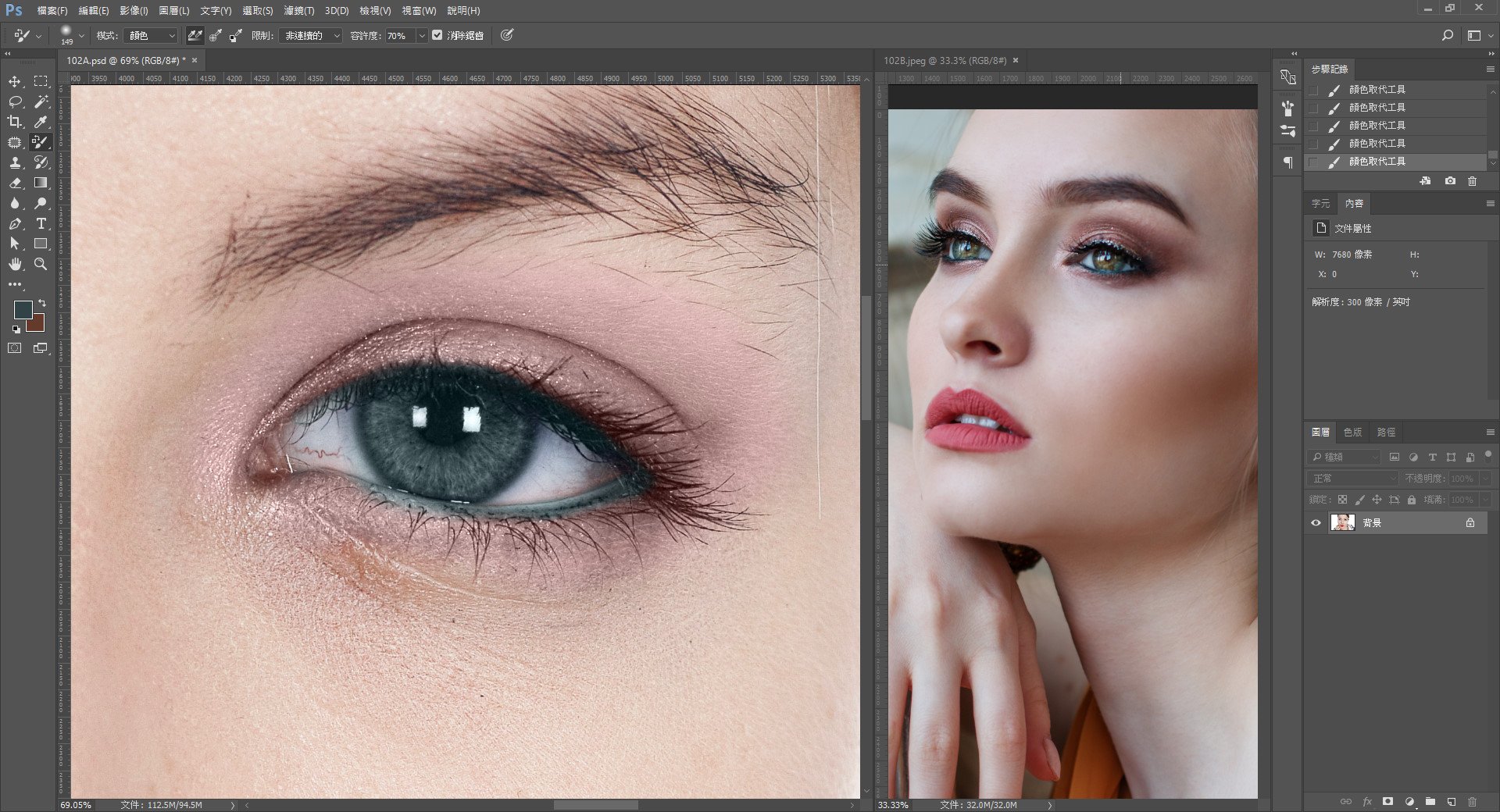1500x812 pixels.
Task: Click the horizontal scrollbar of 102A.psd
Action: (596, 804)
